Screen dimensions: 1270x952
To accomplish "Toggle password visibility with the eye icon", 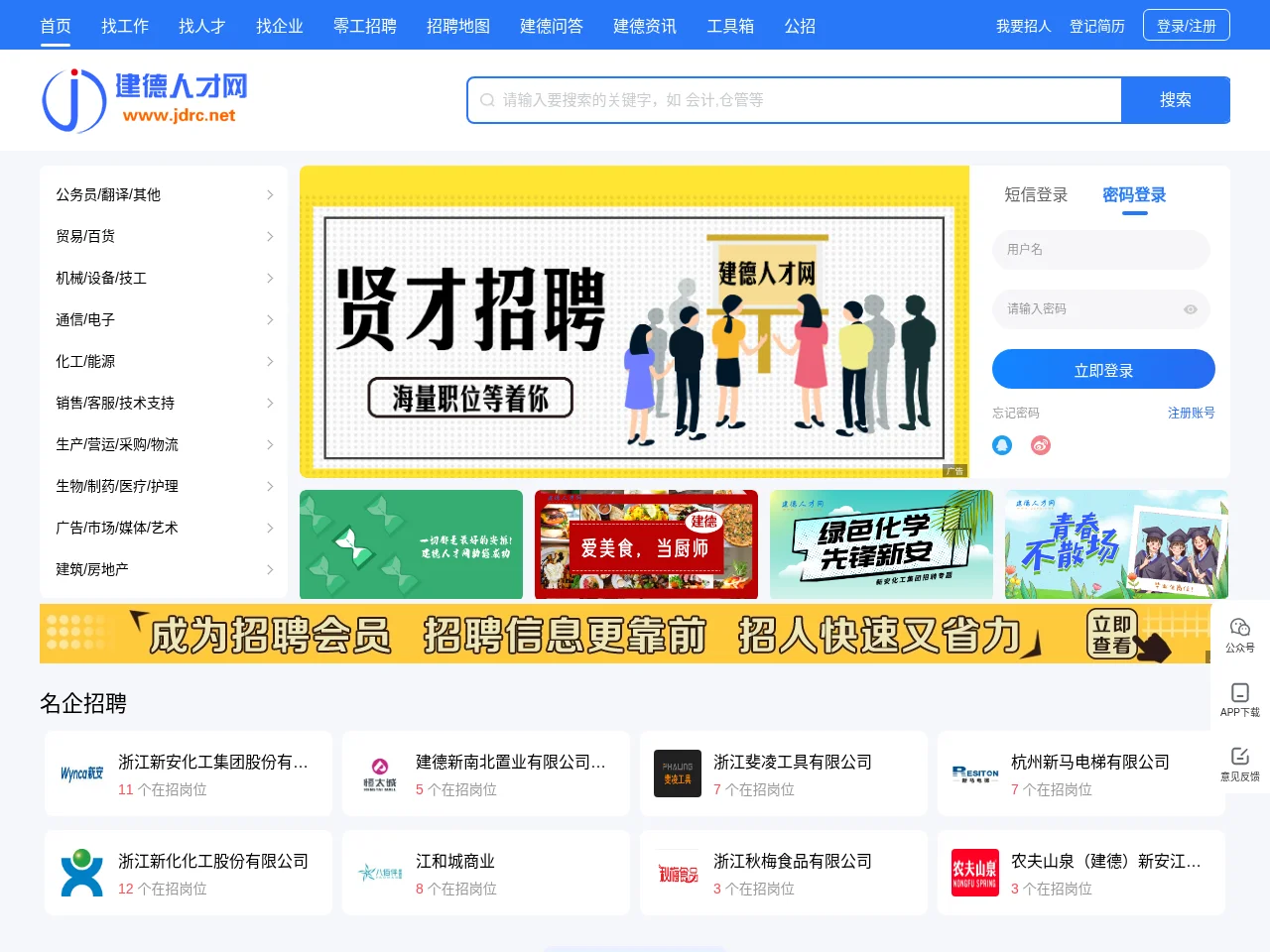I will point(1191,309).
